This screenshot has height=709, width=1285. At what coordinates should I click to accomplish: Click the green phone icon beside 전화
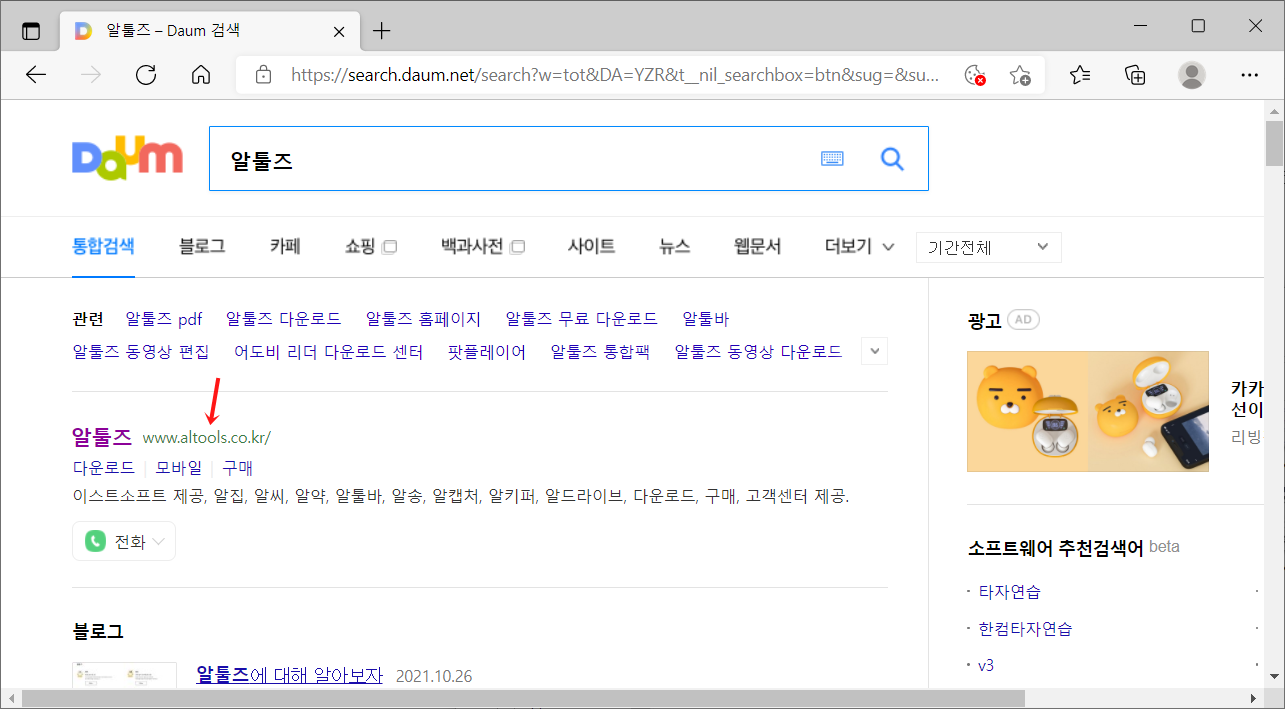[95, 541]
